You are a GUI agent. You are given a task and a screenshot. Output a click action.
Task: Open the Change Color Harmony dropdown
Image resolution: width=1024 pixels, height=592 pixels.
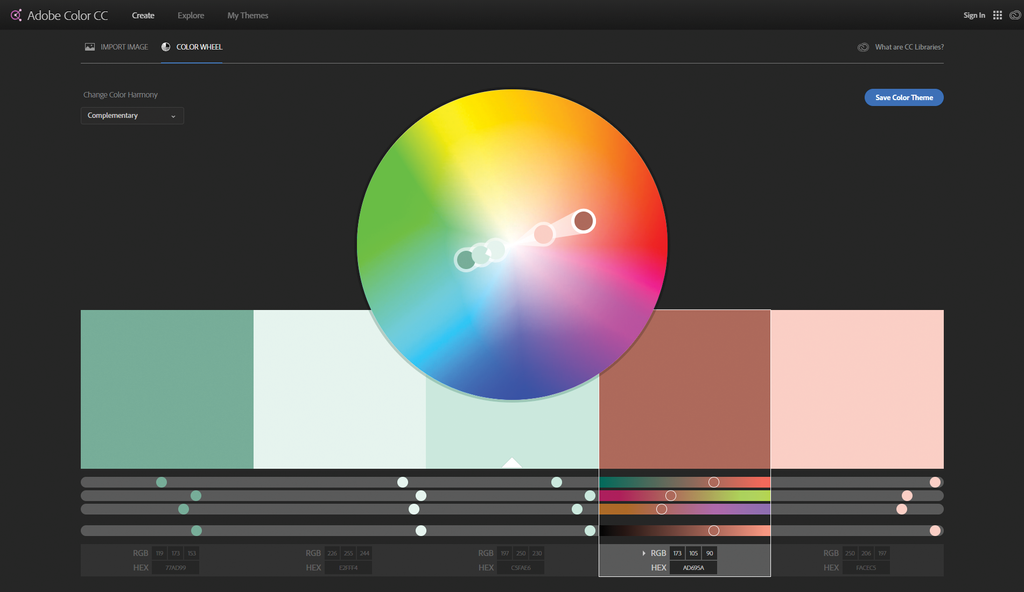[x=131, y=115]
